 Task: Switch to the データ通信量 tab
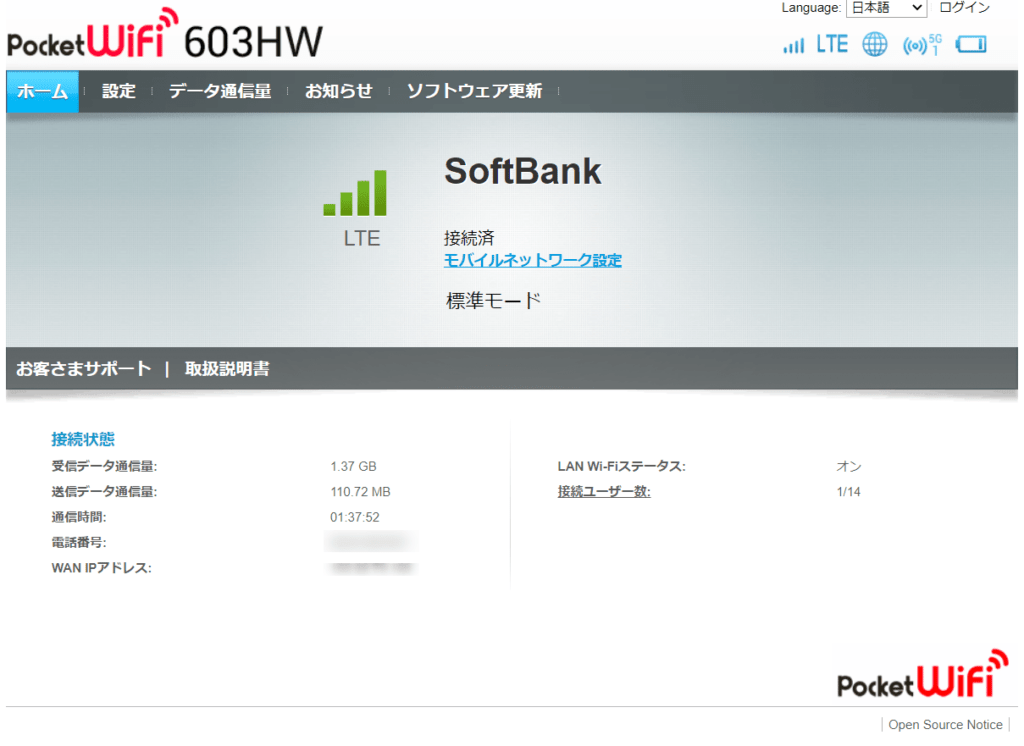point(220,91)
